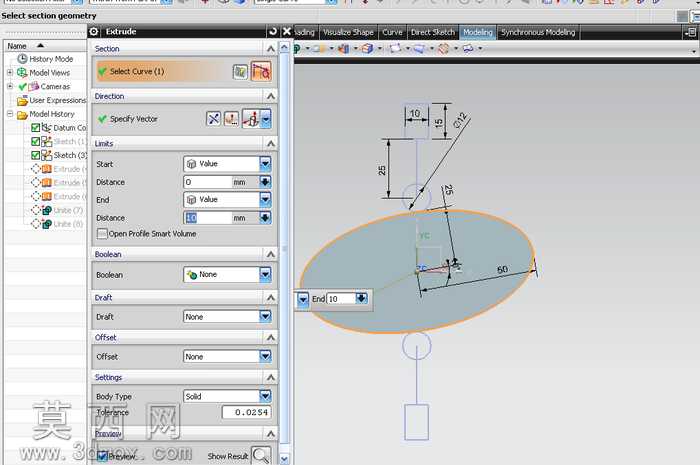Click the blue-and-red blocks toolbar icon
This screenshot has width=700, height=465.
[x=343, y=49]
